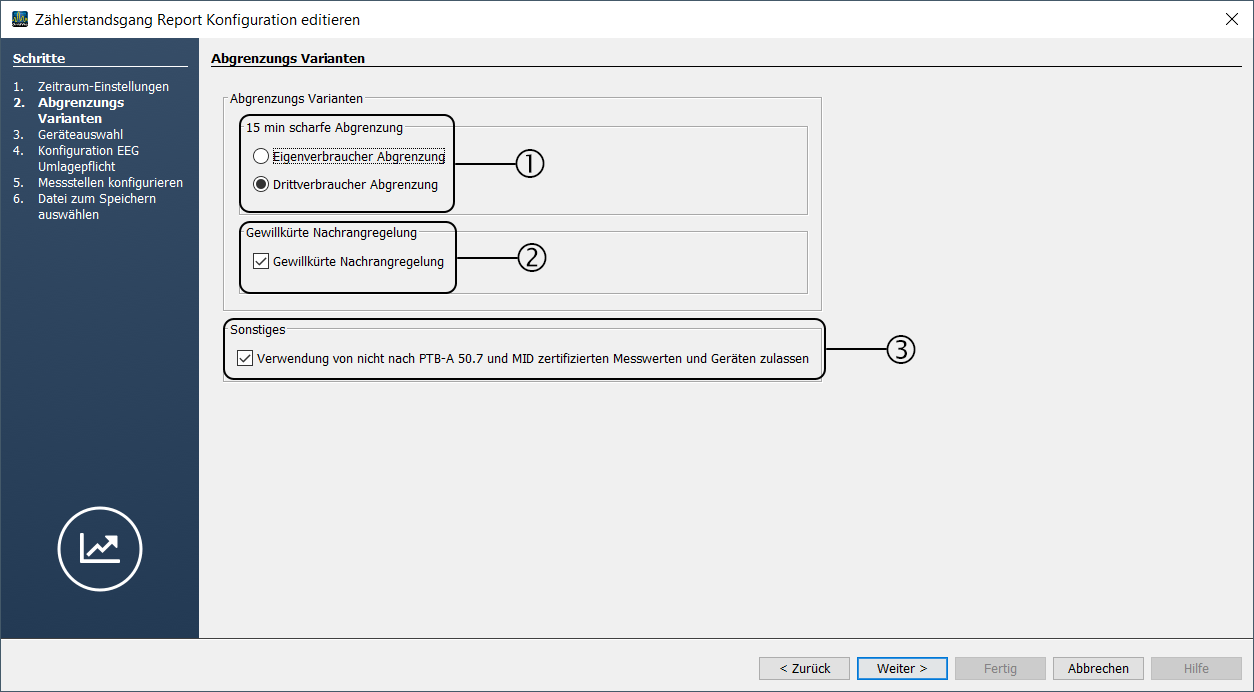Image resolution: width=1254 pixels, height=692 pixels.
Task: Select the Eigenverbraucher Abgrenzung radio button
Action: pos(261,157)
